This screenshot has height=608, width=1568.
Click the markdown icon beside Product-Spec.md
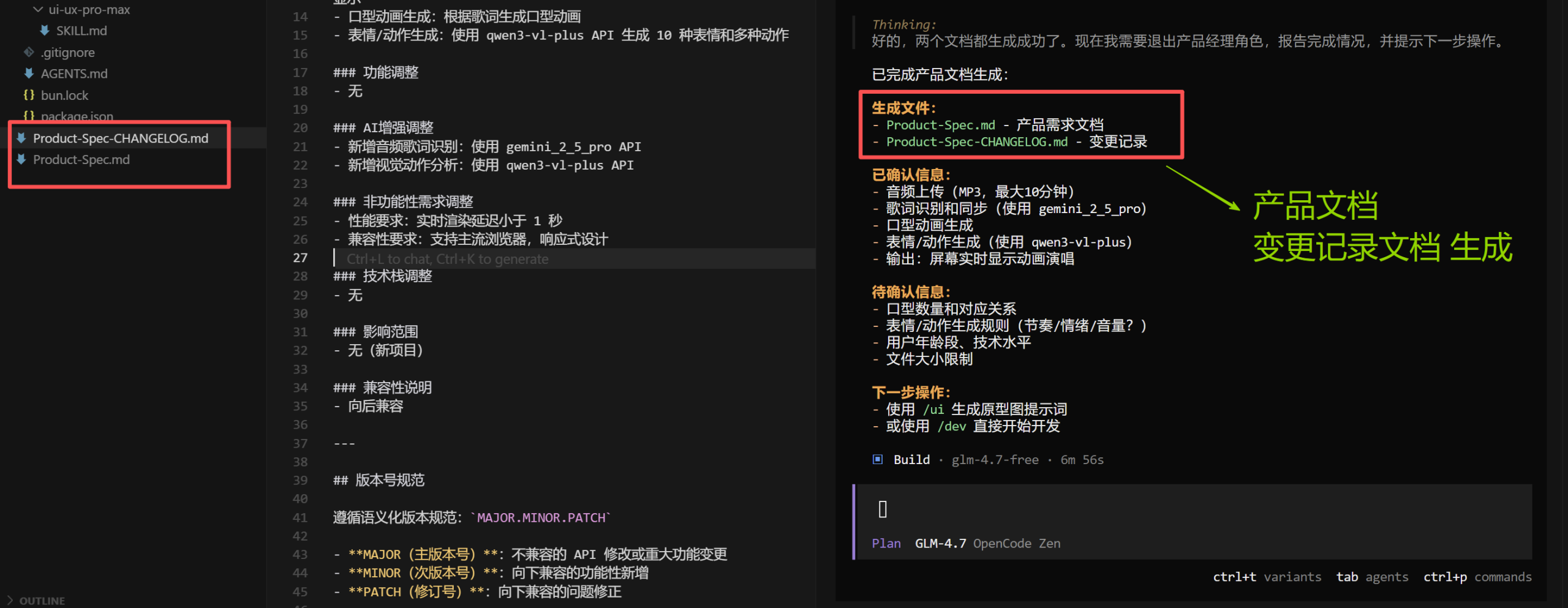22,159
